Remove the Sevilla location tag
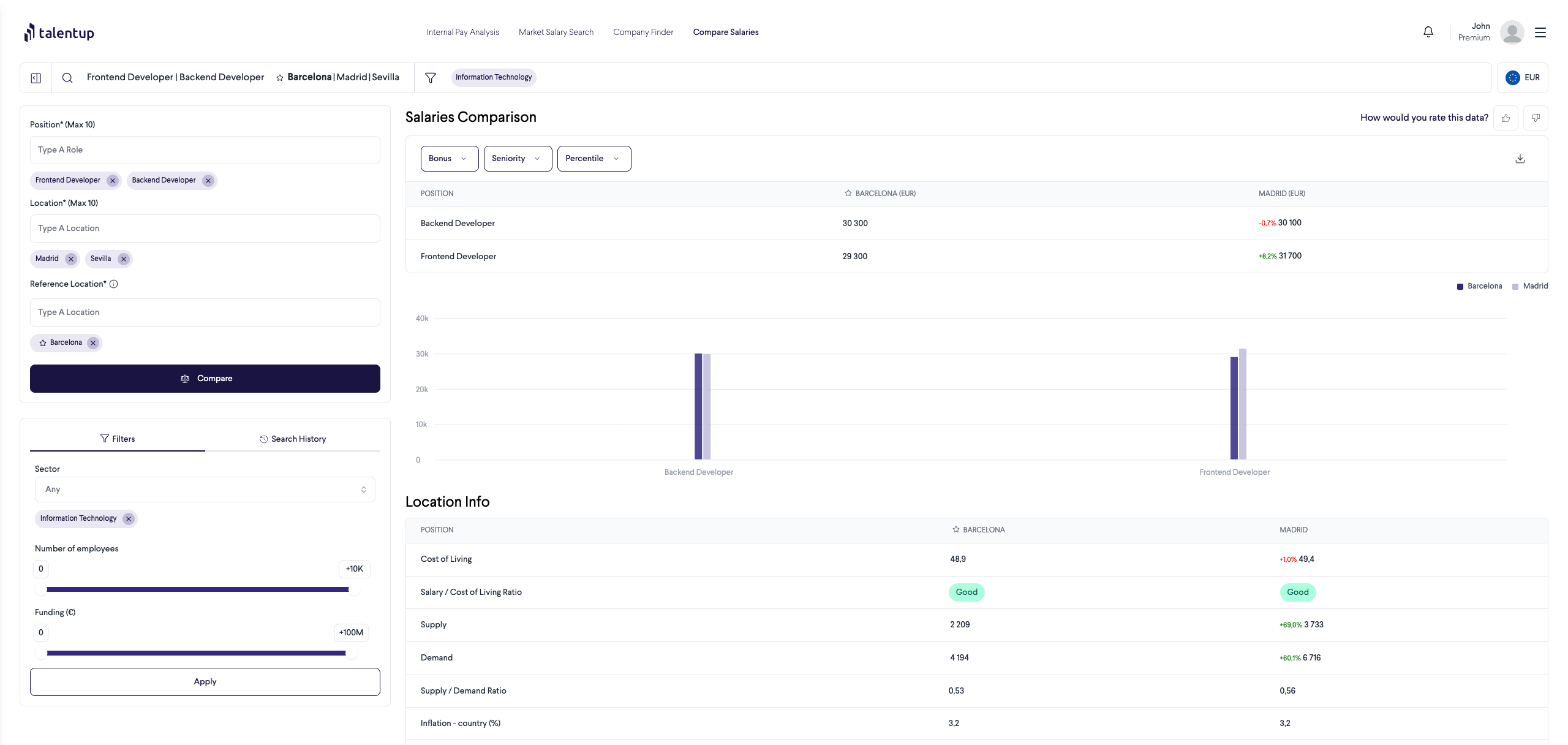The width and height of the screenshot is (1568, 745). 123,259
